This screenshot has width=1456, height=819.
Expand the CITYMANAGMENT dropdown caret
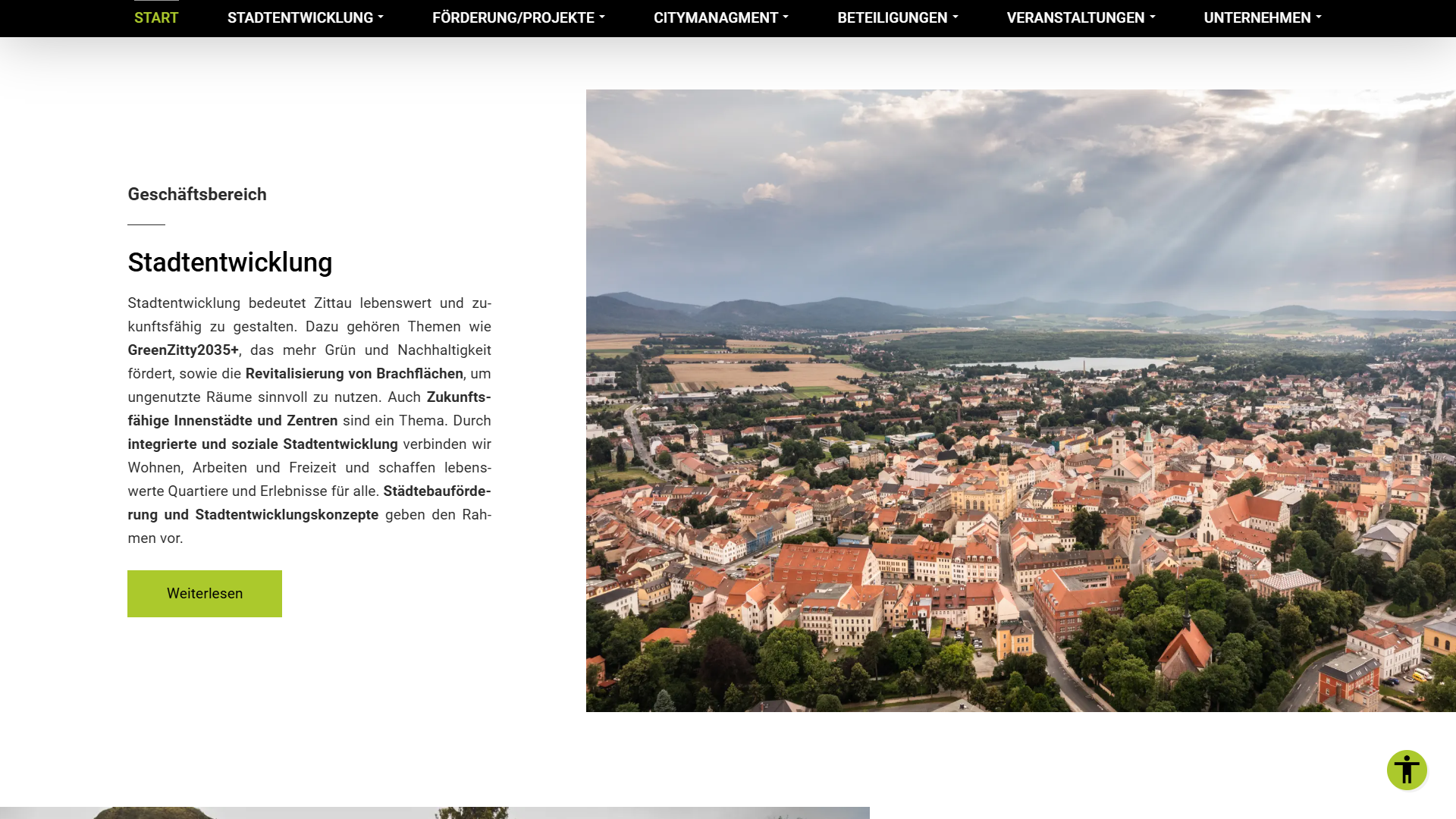(x=786, y=17)
